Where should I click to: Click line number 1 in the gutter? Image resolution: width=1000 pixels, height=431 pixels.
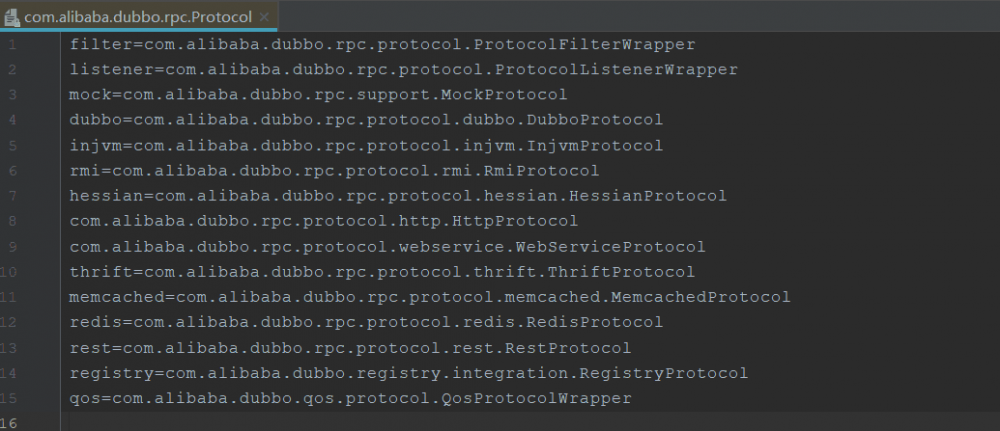[10, 45]
